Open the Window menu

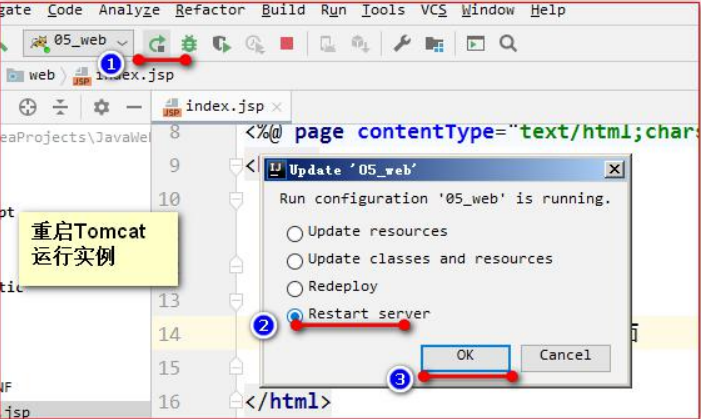coord(488,10)
